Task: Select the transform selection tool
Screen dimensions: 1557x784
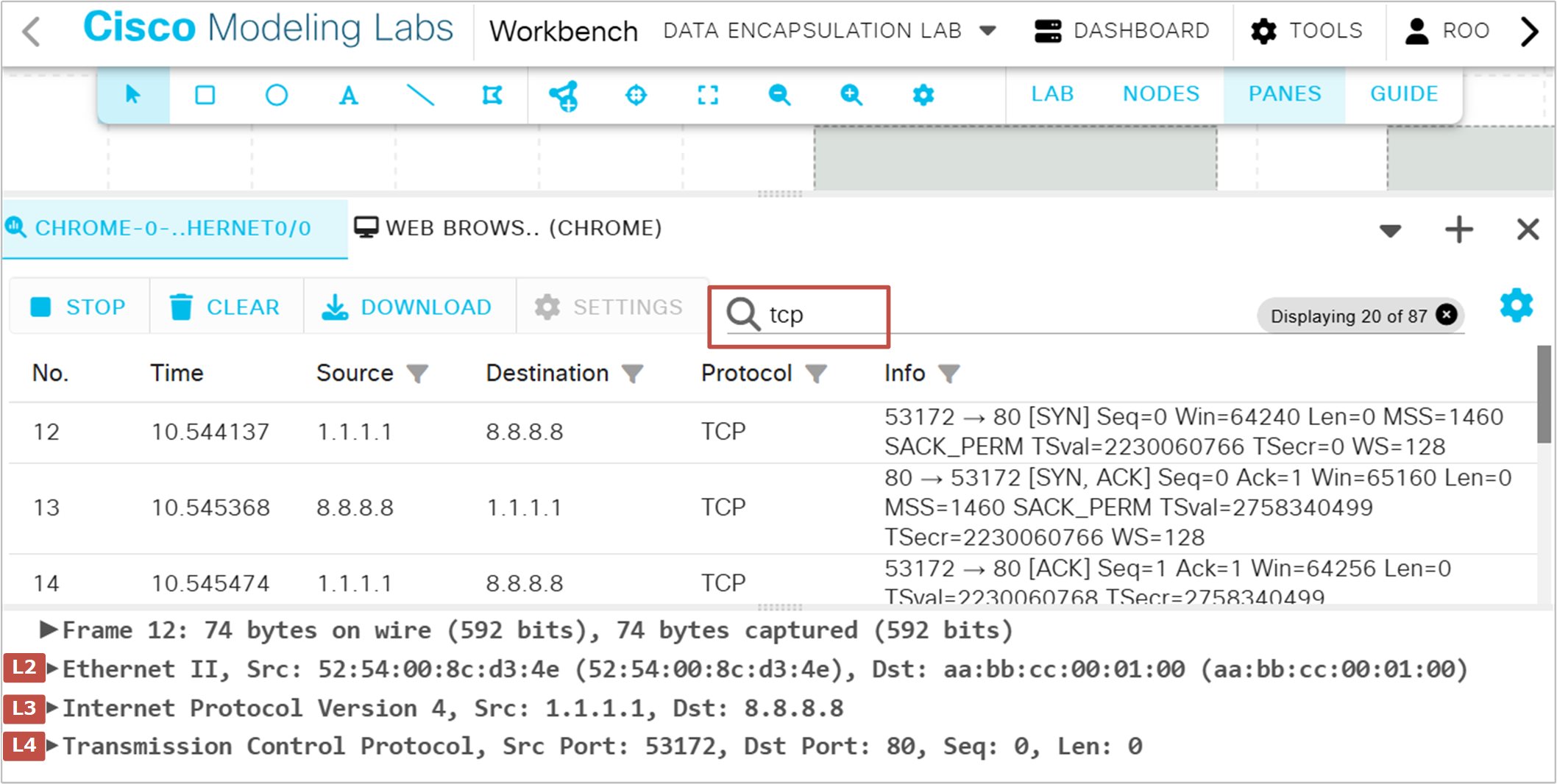Action: point(492,95)
